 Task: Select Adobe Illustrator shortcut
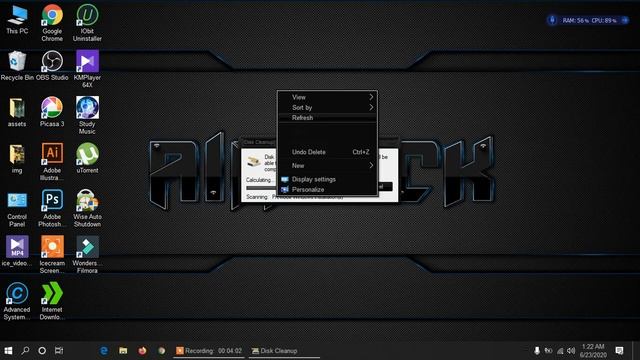[52, 162]
